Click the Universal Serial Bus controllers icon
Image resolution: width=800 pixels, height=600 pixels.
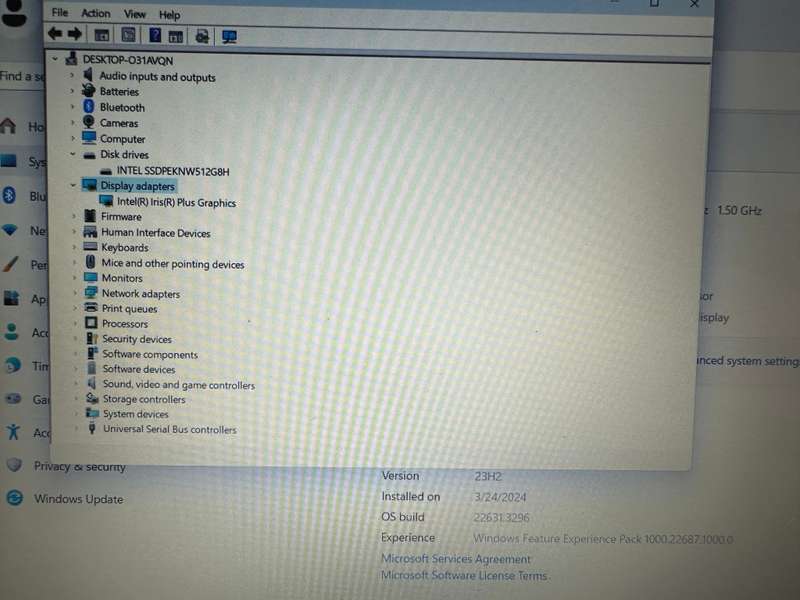tap(92, 429)
